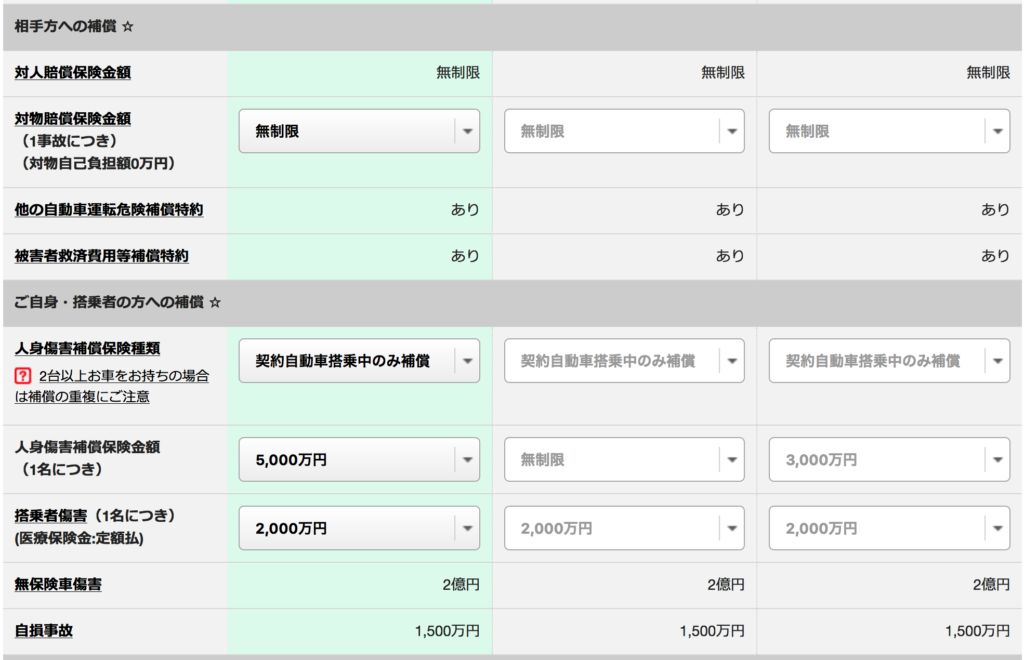Open the 他の自動車運転危険補償特約 link
The width and height of the screenshot is (1024, 660).
pos(109,211)
